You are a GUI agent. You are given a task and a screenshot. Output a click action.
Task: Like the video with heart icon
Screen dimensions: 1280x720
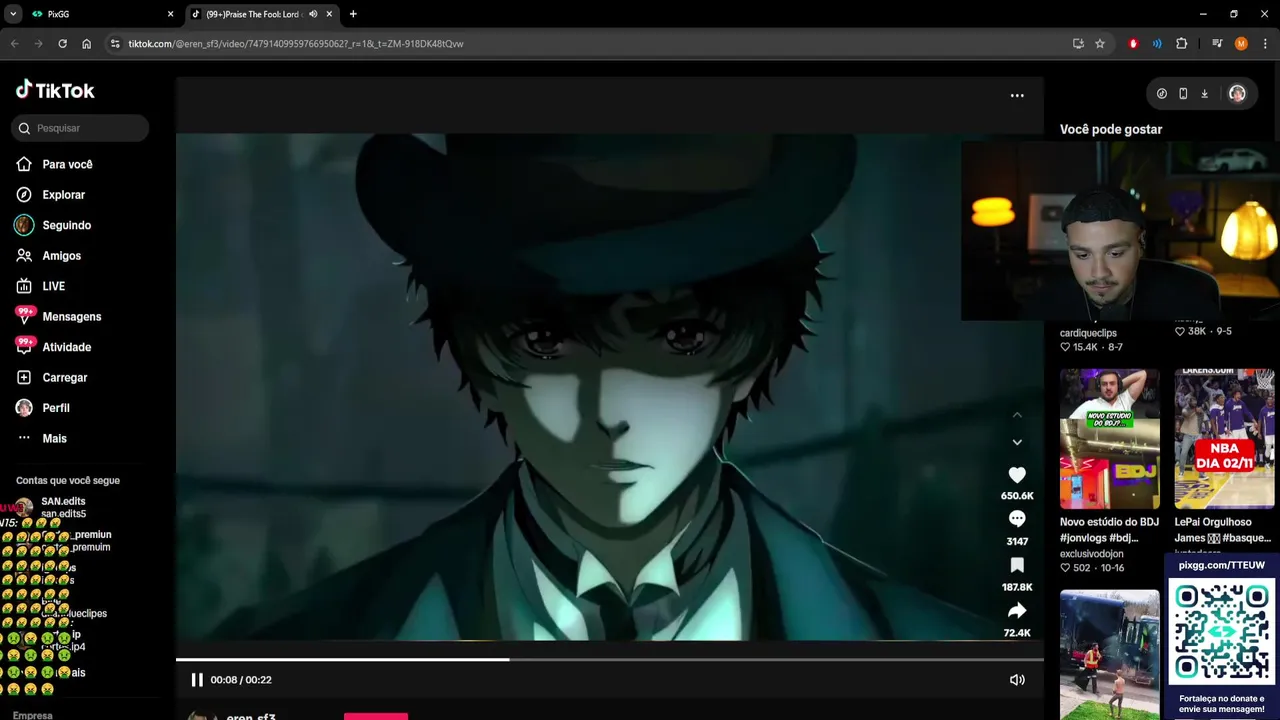pos(1017,475)
